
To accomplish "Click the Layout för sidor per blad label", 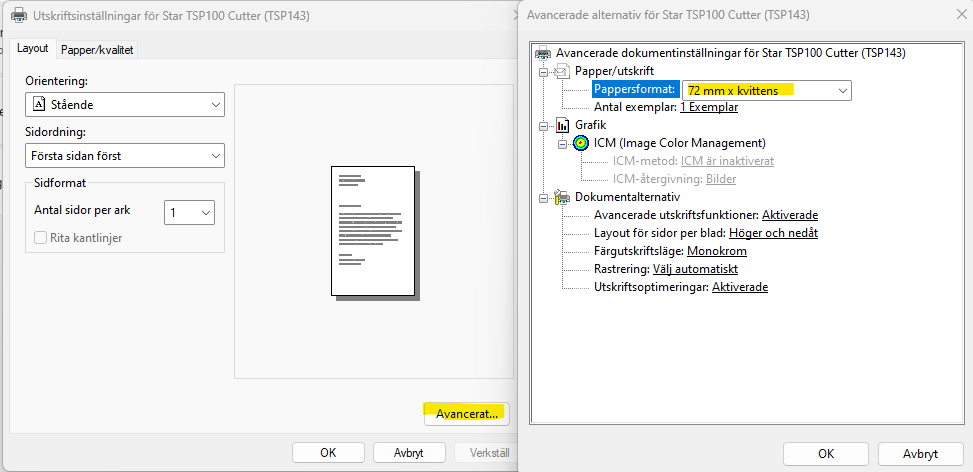I will (x=660, y=233).
